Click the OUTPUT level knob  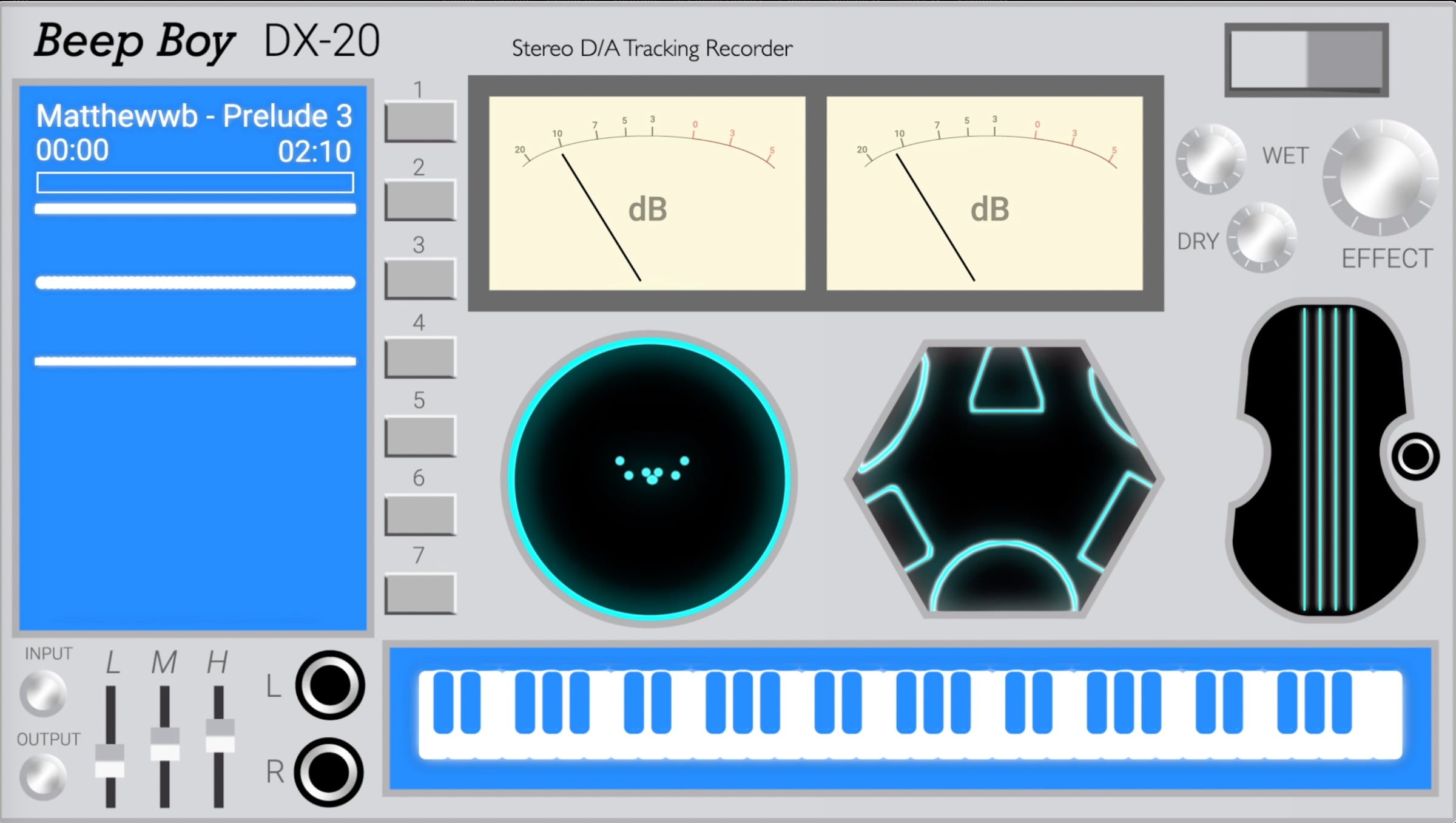pos(42,776)
